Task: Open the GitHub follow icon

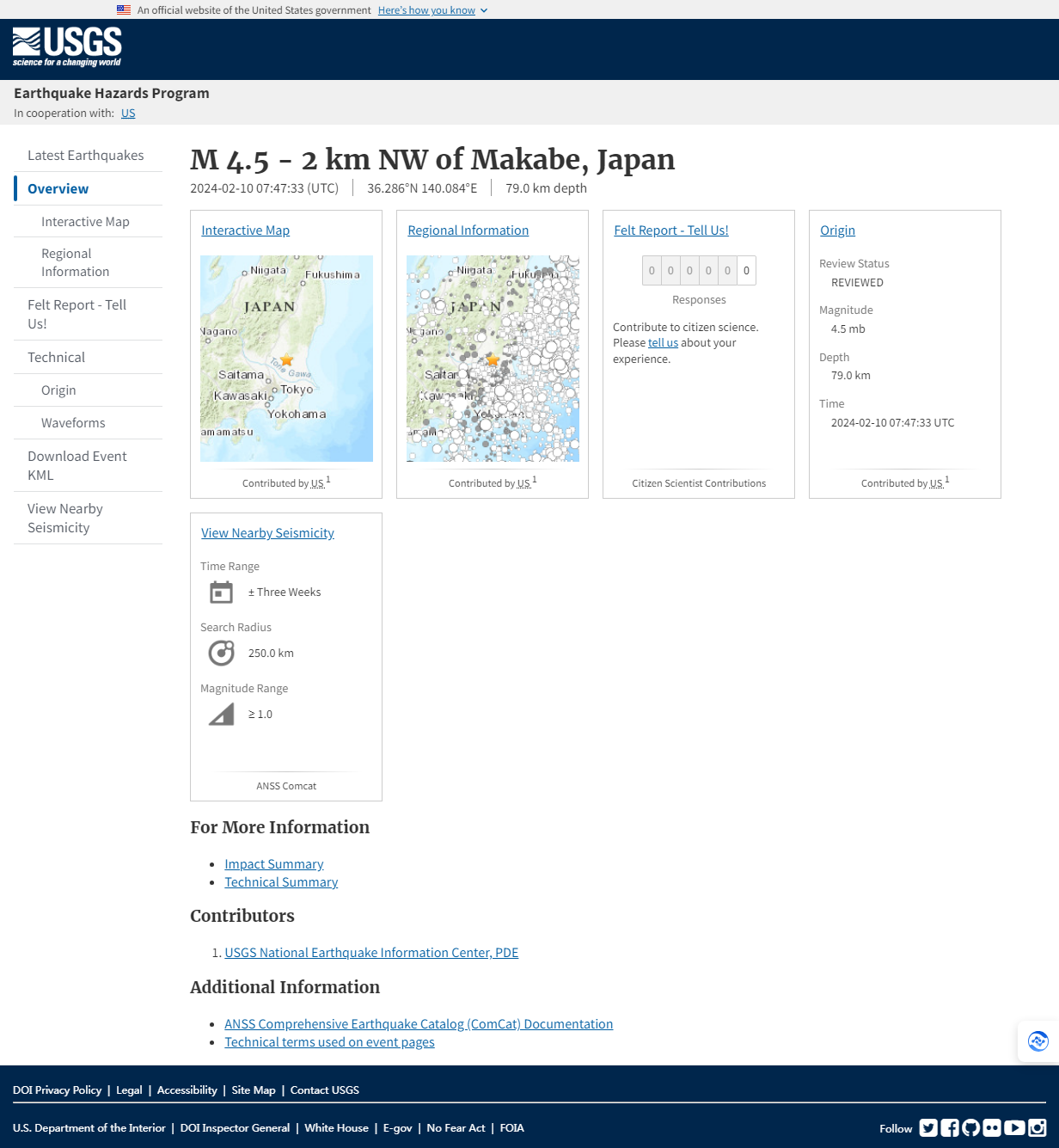Action: pos(971,1127)
